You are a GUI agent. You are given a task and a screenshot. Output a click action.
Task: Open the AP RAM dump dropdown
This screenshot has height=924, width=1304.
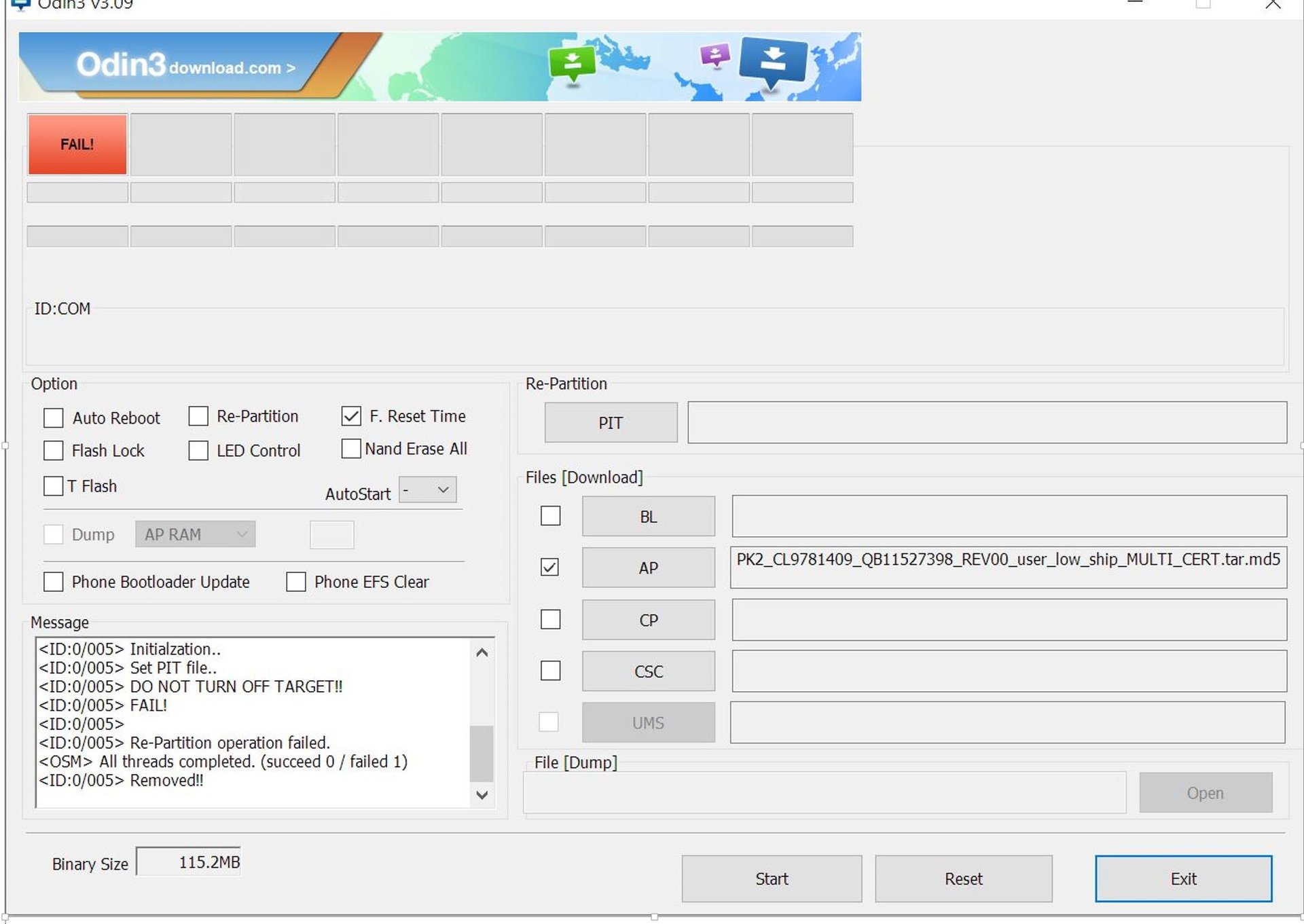pyautogui.click(x=196, y=534)
